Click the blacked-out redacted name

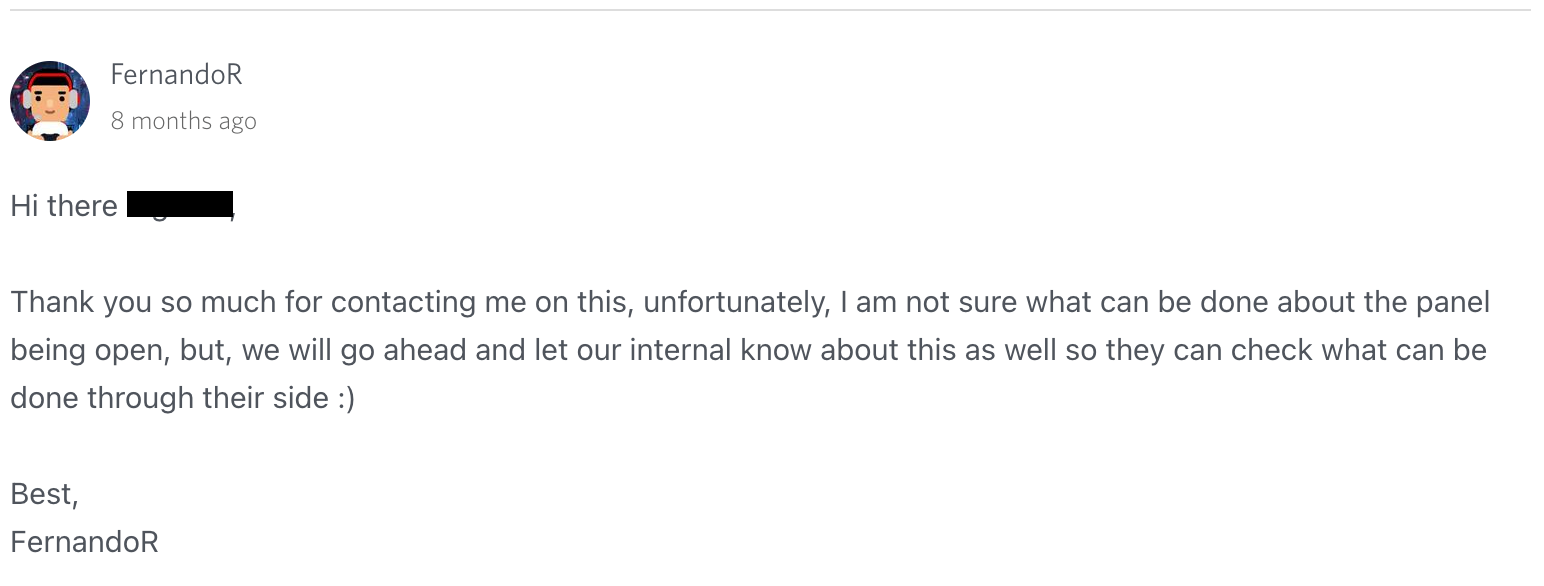[180, 205]
